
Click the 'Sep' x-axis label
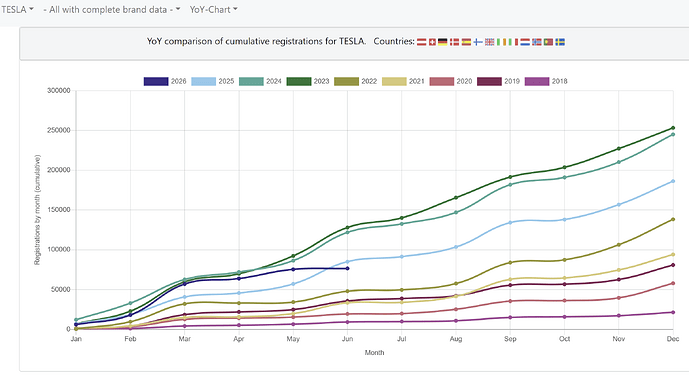510,339
